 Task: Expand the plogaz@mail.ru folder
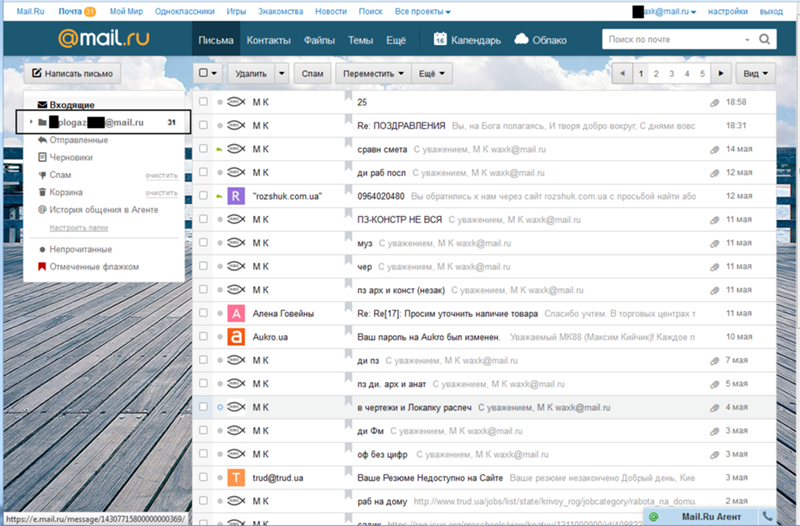click(x=31, y=122)
